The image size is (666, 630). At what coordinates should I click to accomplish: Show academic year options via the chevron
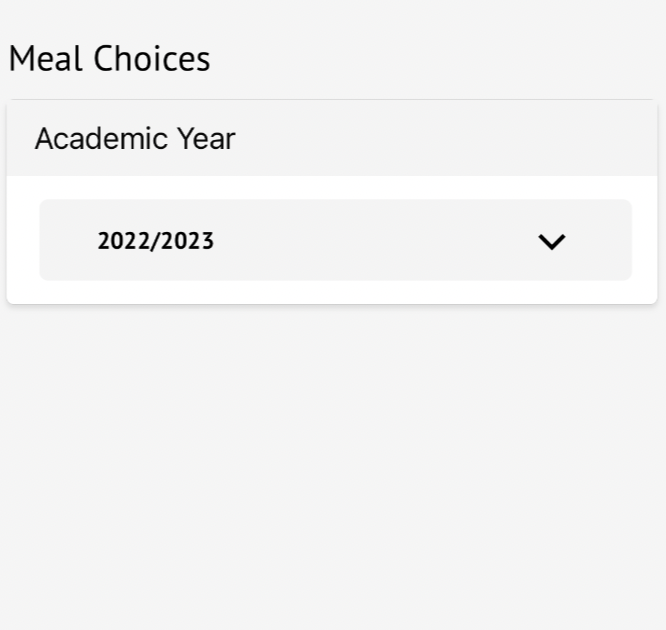(552, 241)
